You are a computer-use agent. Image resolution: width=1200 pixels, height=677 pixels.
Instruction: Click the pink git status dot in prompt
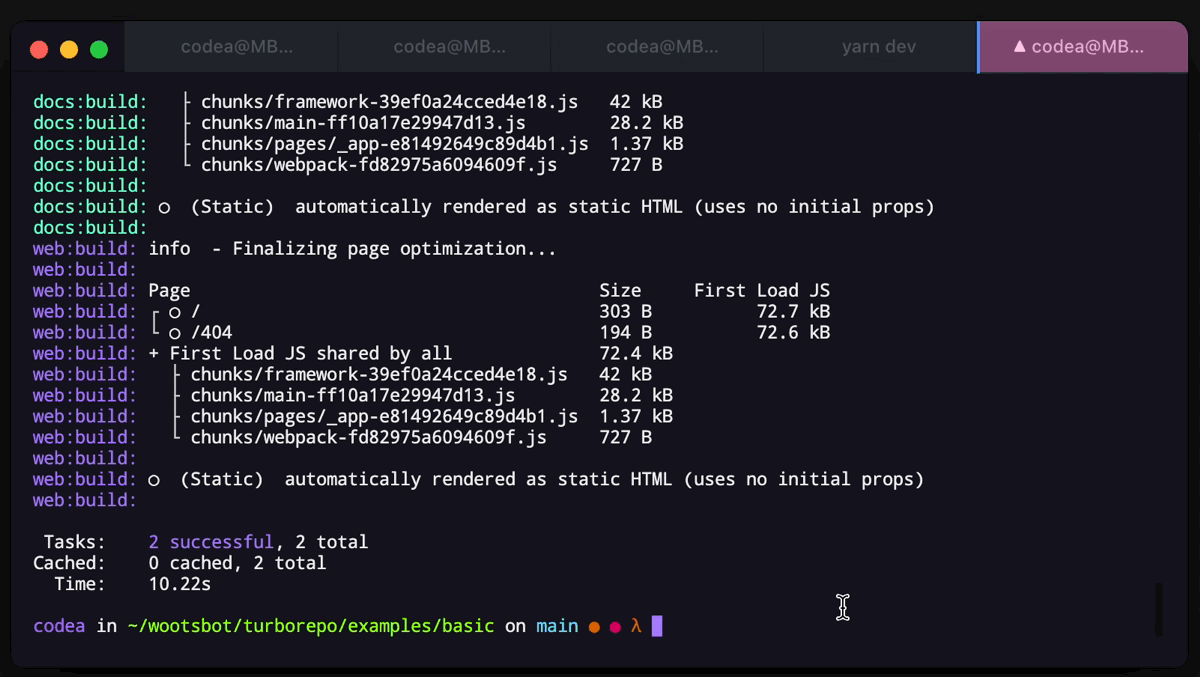[614, 627]
